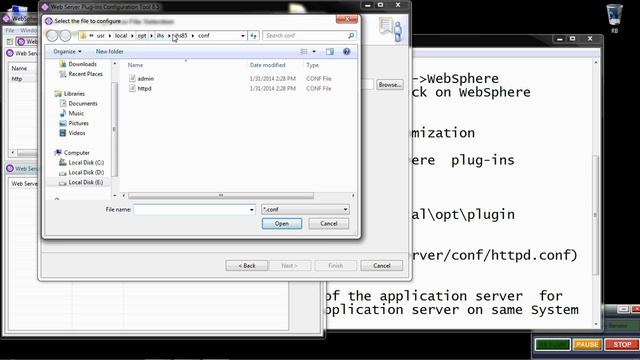Image resolution: width=640 pixels, height=360 pixels.
Task: Select Computer in the navigation pane
Action: [77, 153]
